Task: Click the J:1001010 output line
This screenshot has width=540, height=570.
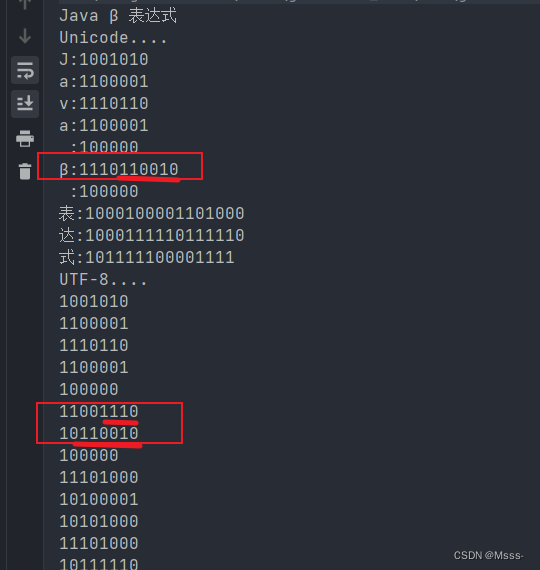Action: (104, 60)
